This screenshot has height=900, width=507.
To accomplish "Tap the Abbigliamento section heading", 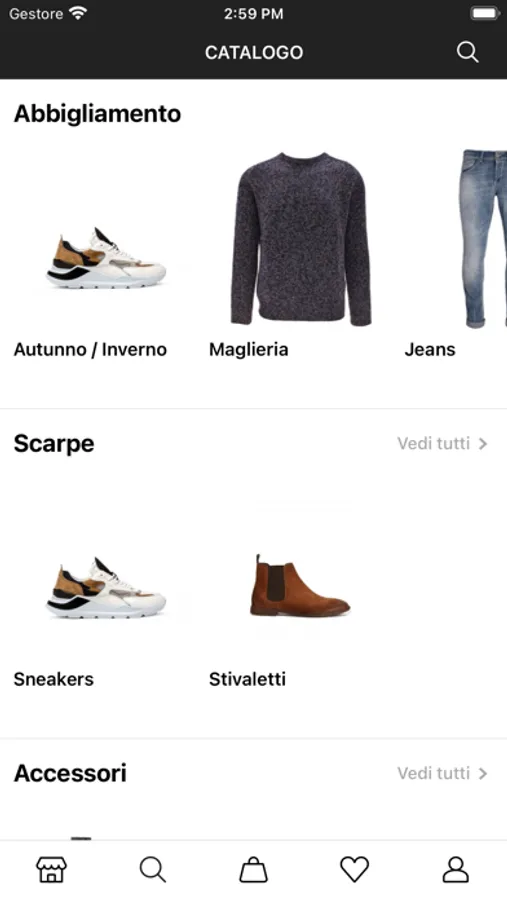I will coord(98,114).
